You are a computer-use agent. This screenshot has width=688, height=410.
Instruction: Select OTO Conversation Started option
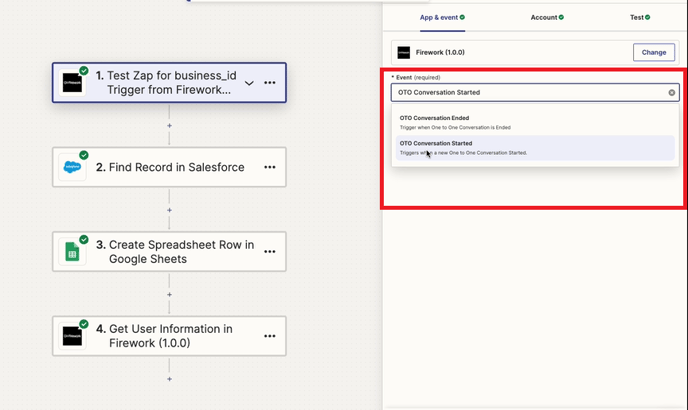535,148
